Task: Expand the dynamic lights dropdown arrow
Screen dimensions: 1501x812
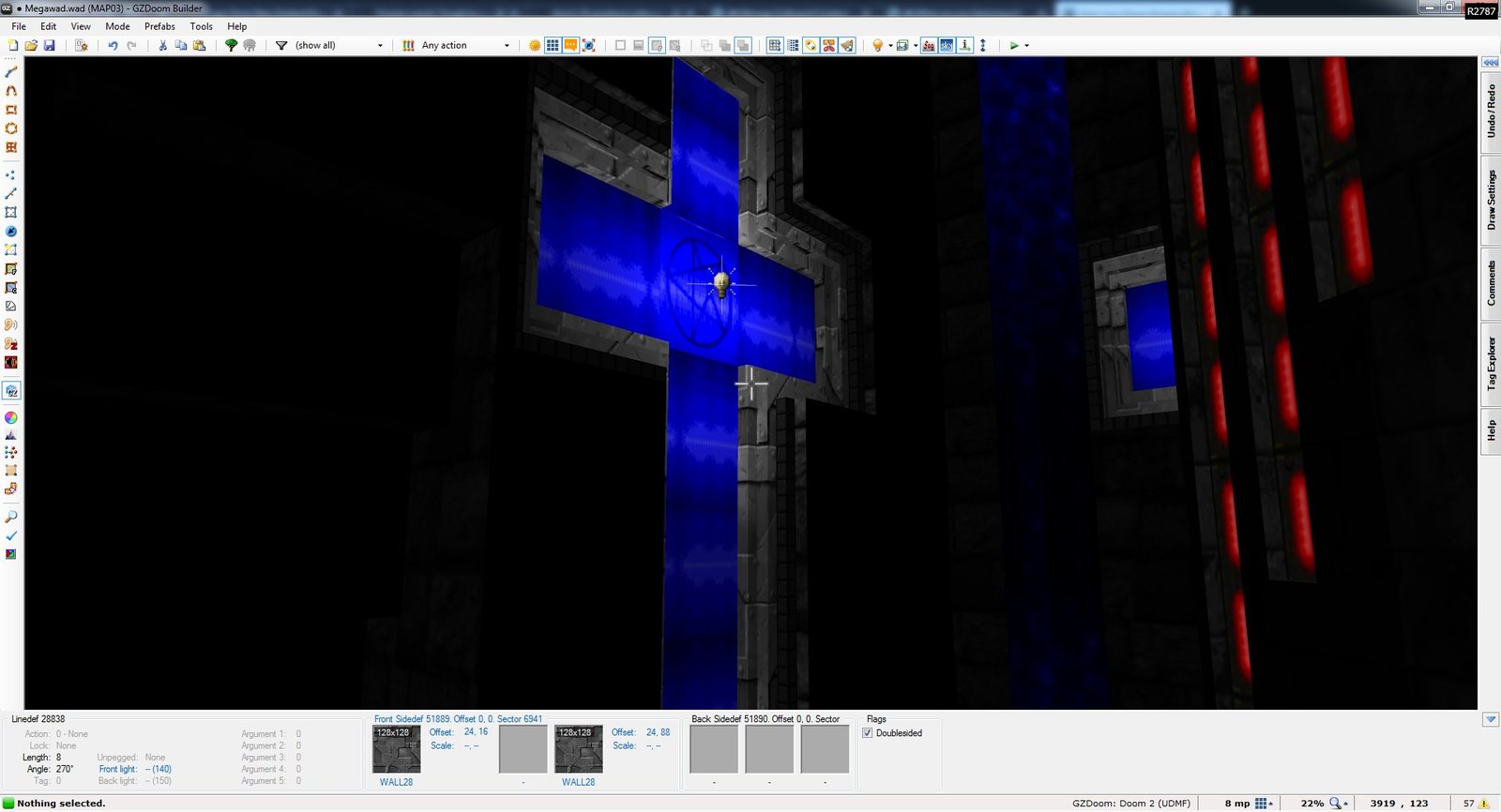Action: (890, 45)
